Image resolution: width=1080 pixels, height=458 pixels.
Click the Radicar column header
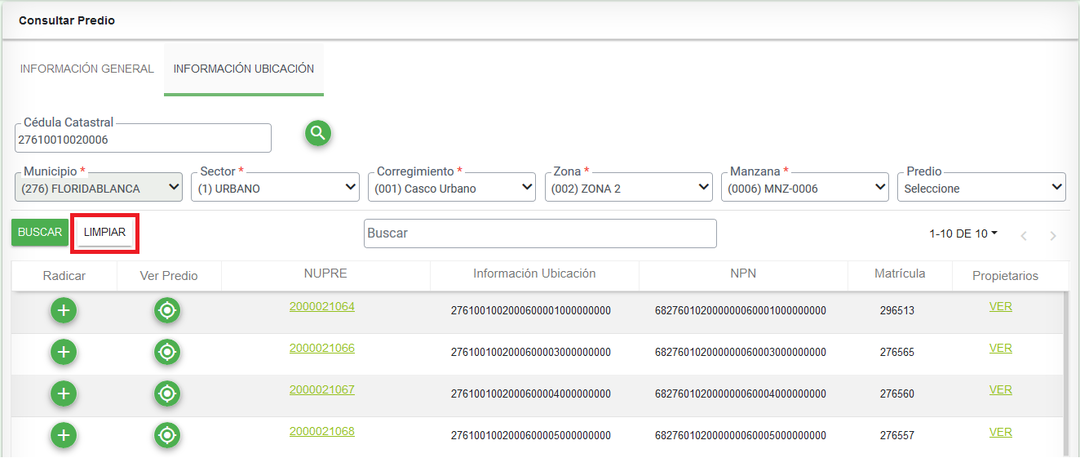click(x=64, y=275)
